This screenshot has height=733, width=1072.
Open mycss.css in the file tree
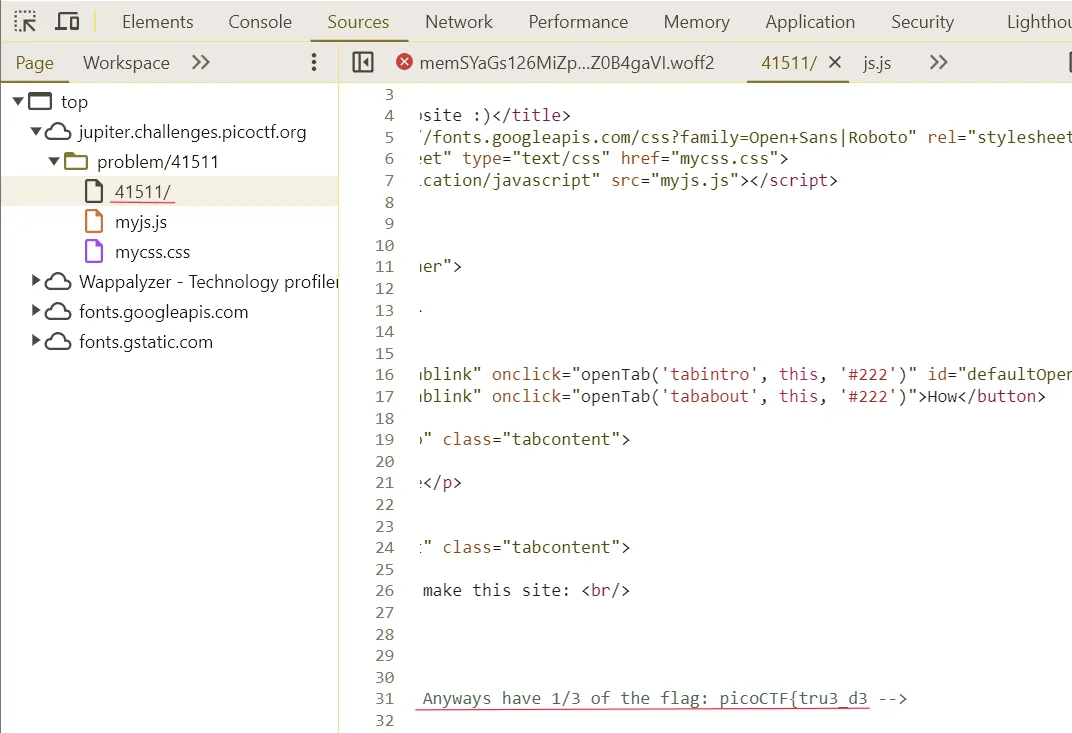pyautogui.click(x=152, y=252)
